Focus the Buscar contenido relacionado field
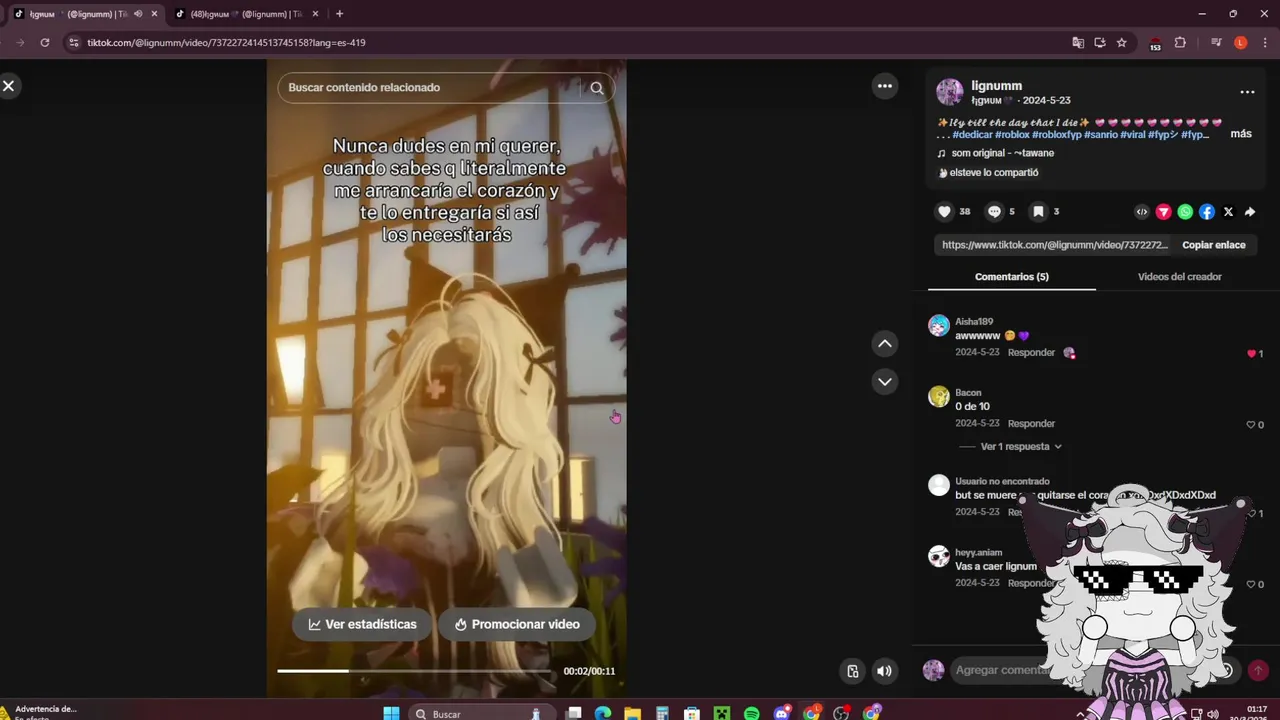This screenshot has width=1280, height=720. click(430, 88)
